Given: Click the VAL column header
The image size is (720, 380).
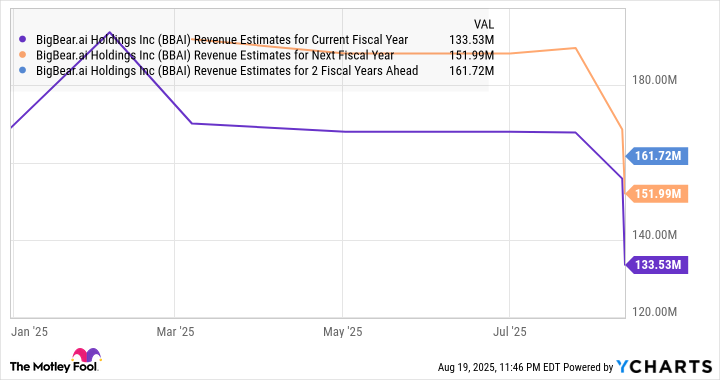Looking at the screenshot, I should [484, 24].
